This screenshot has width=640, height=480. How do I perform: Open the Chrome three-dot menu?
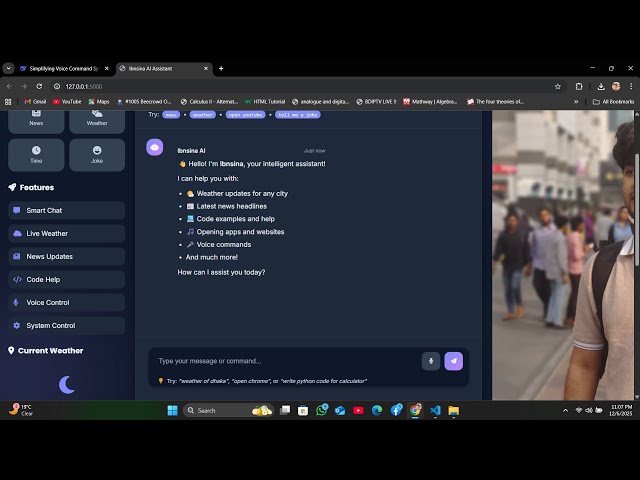tap(631, 86)
